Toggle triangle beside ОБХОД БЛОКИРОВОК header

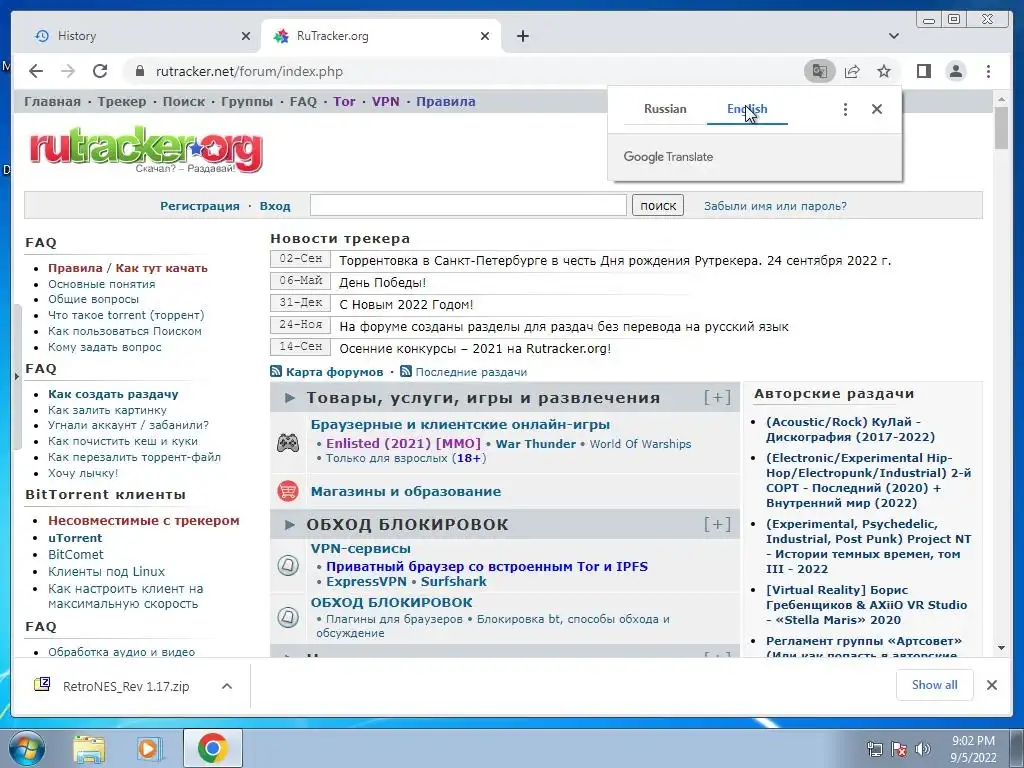click(290, 524)
